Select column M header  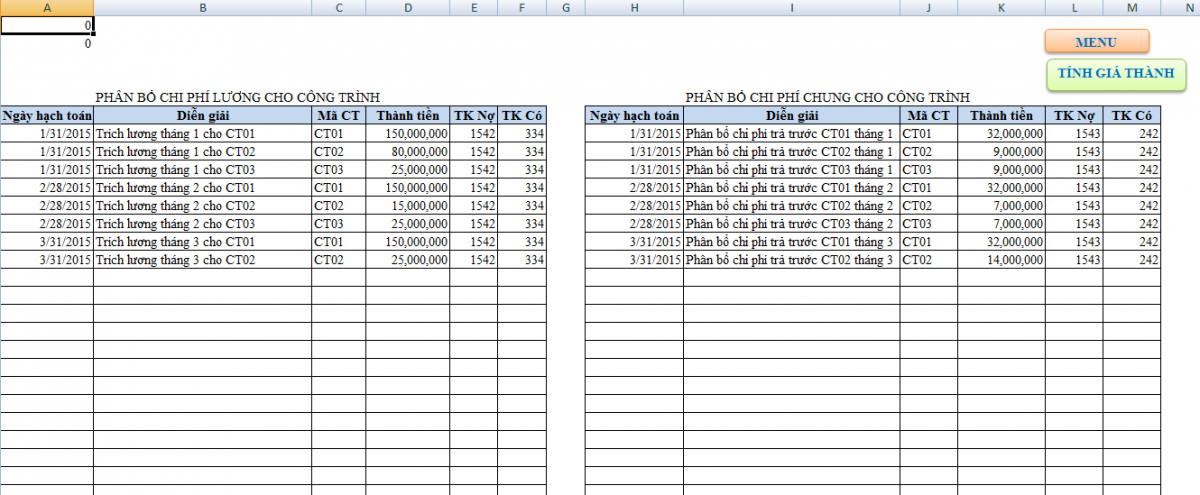click(1131, 8)
